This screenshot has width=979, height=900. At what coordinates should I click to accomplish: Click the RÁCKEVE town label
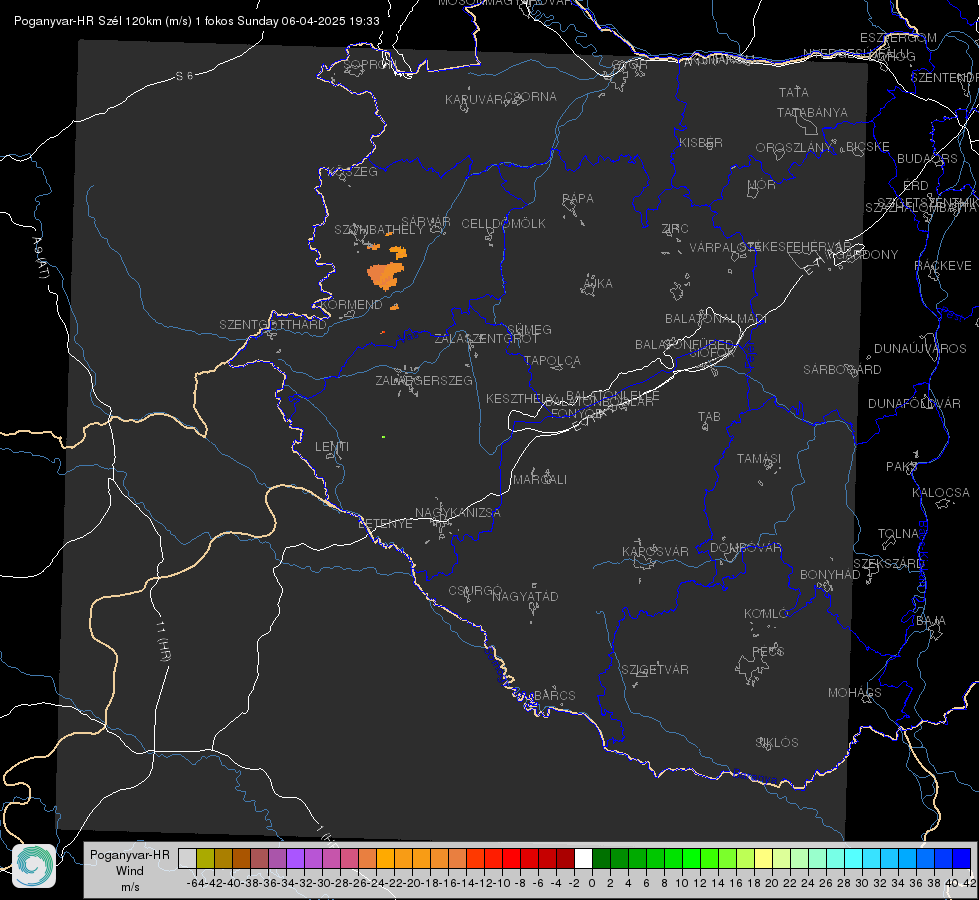click(x=943, y=266)
